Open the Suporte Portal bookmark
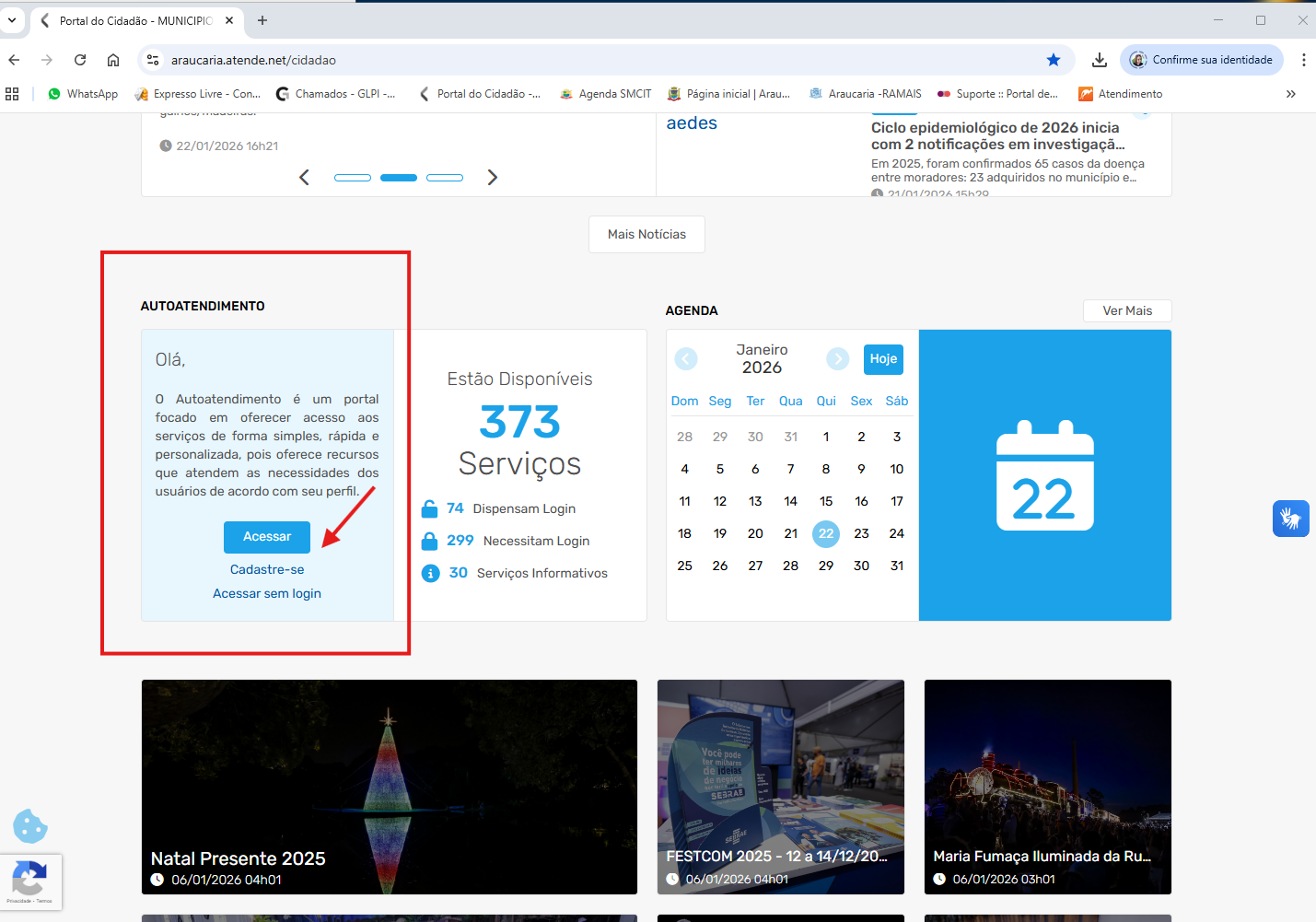This screenshot has height=922, width=1316. point(997,94)
